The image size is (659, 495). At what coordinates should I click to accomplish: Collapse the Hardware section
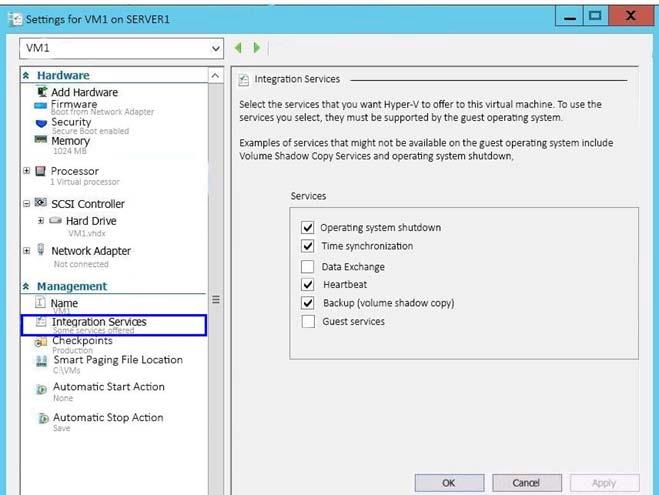(26, 76)
